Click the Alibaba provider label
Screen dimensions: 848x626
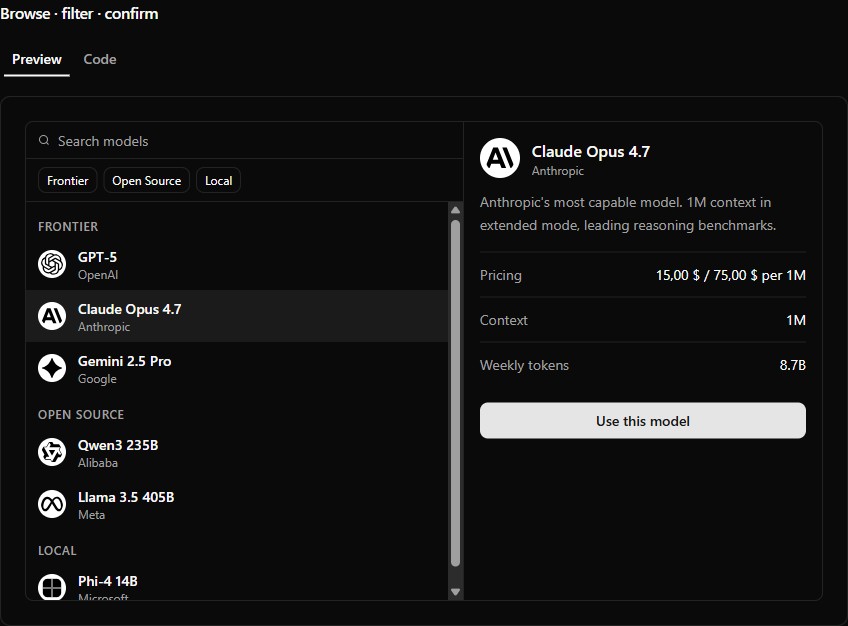pos(98,463)
